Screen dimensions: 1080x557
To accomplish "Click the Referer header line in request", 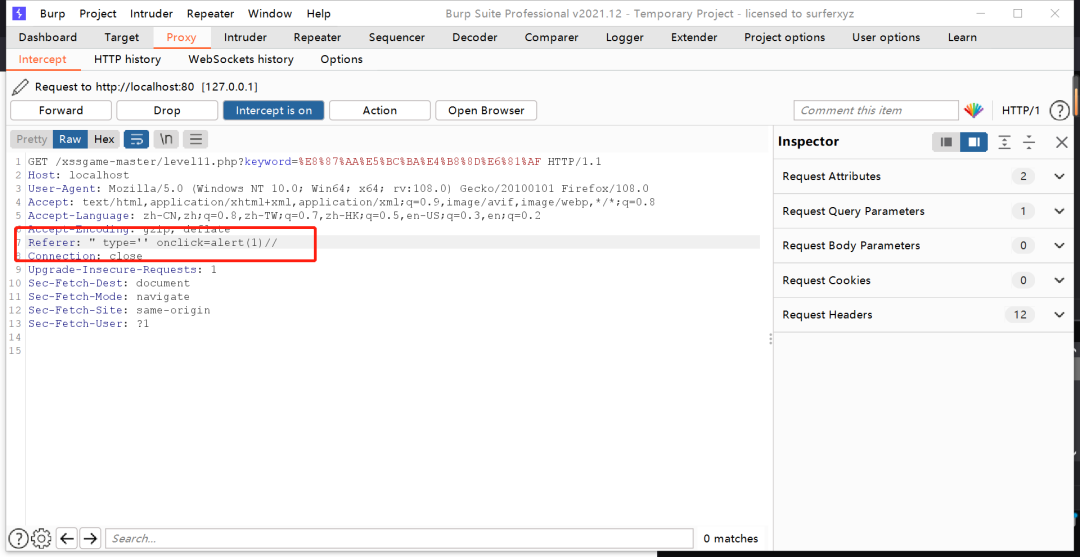I will click(153, 242).
